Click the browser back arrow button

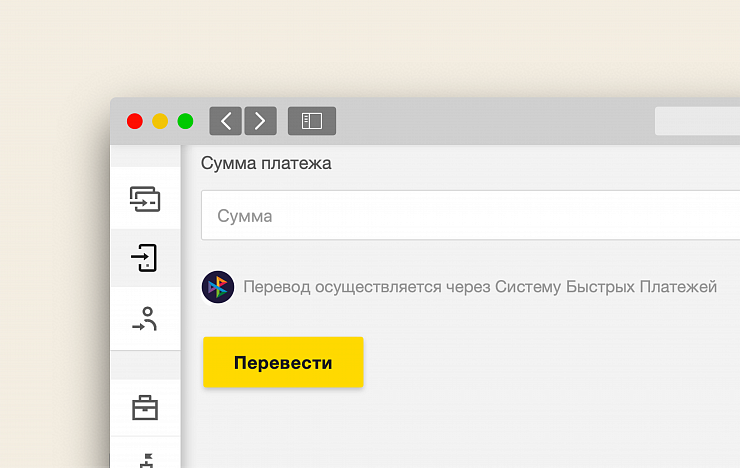pyautogui.click(x=226, y=121)
